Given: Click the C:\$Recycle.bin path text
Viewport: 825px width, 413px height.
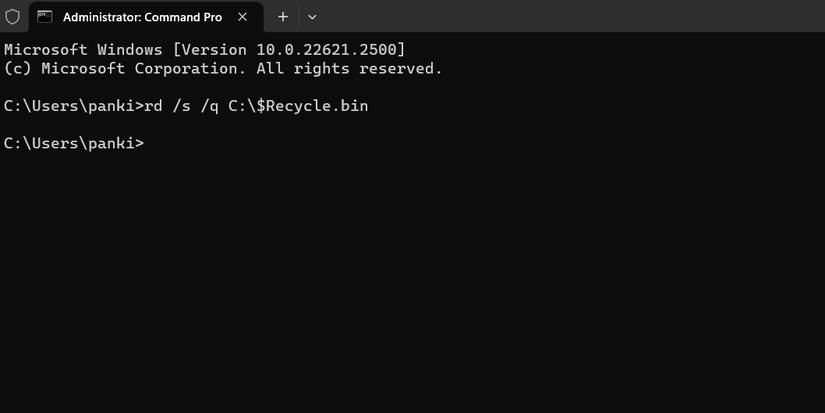Looking at the screenshot, I should point(312,105).
